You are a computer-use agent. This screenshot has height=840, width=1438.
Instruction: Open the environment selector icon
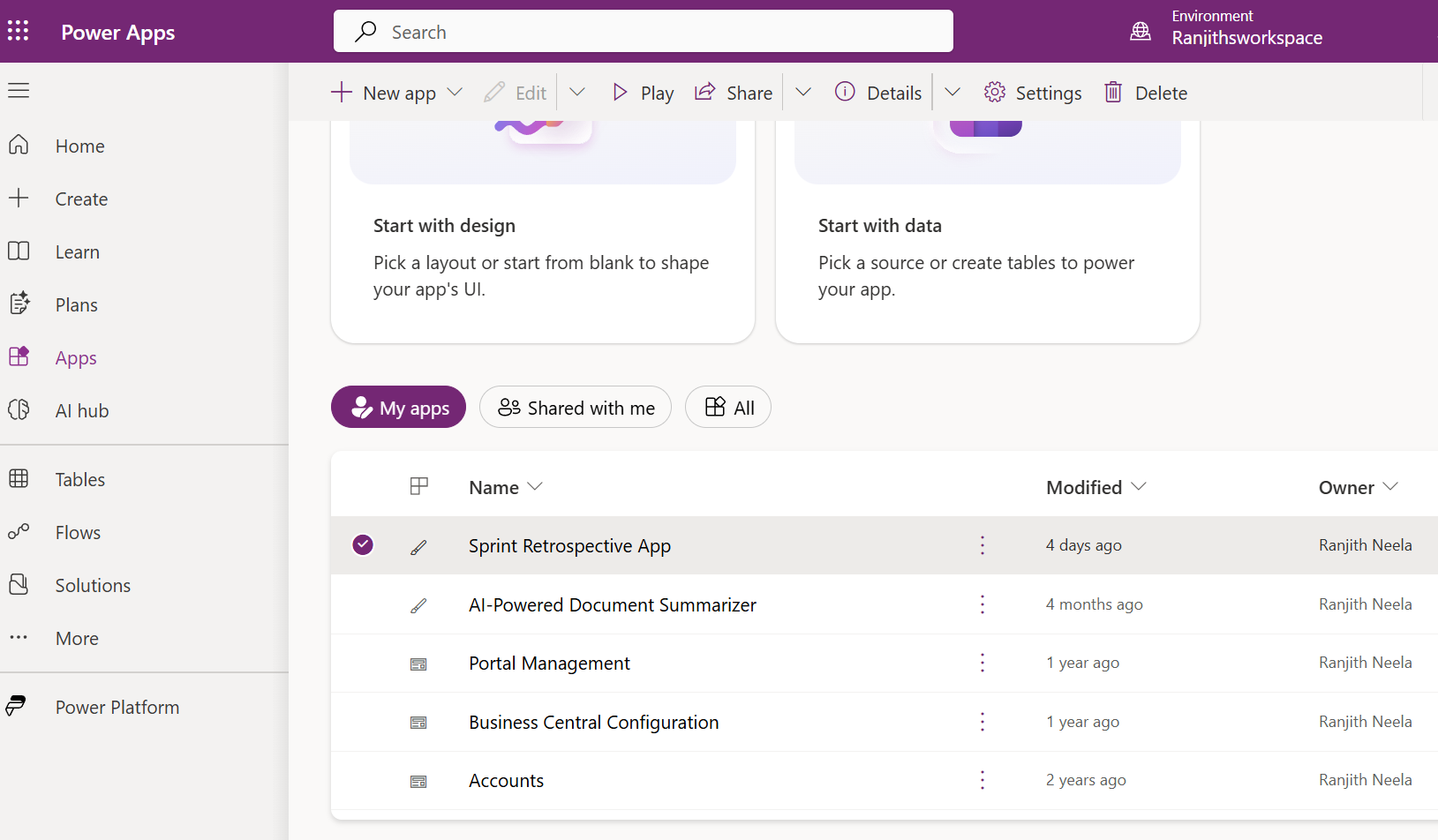(x=1141, y=31)
